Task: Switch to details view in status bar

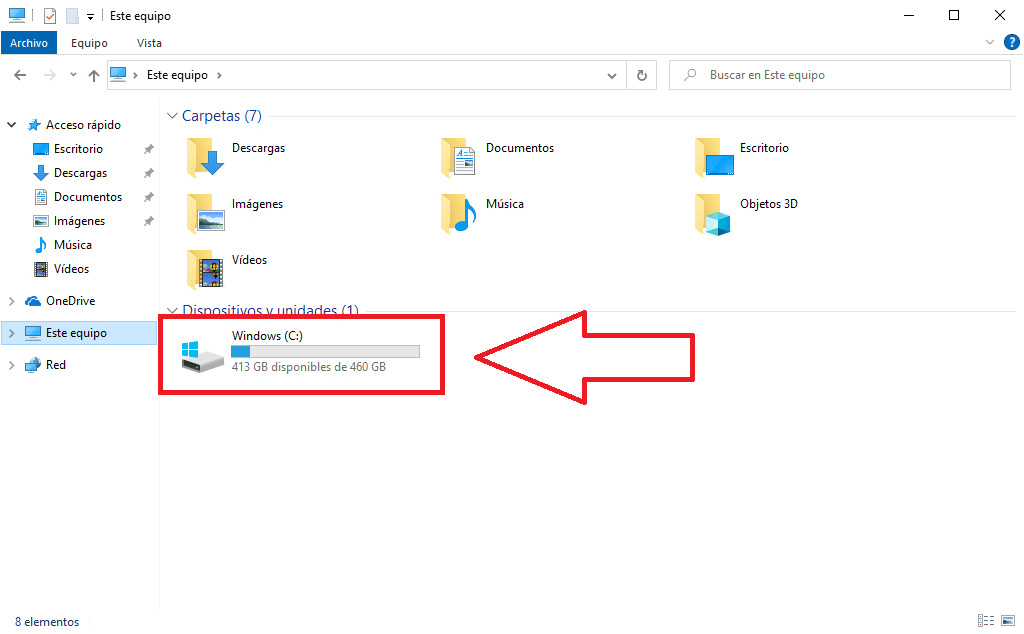Action: (986, 621)
